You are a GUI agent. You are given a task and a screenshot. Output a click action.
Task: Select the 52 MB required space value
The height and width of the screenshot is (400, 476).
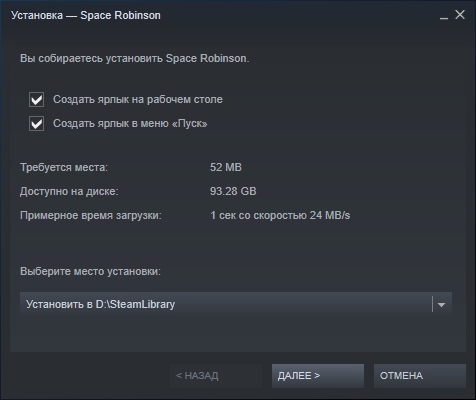[226, 167]
